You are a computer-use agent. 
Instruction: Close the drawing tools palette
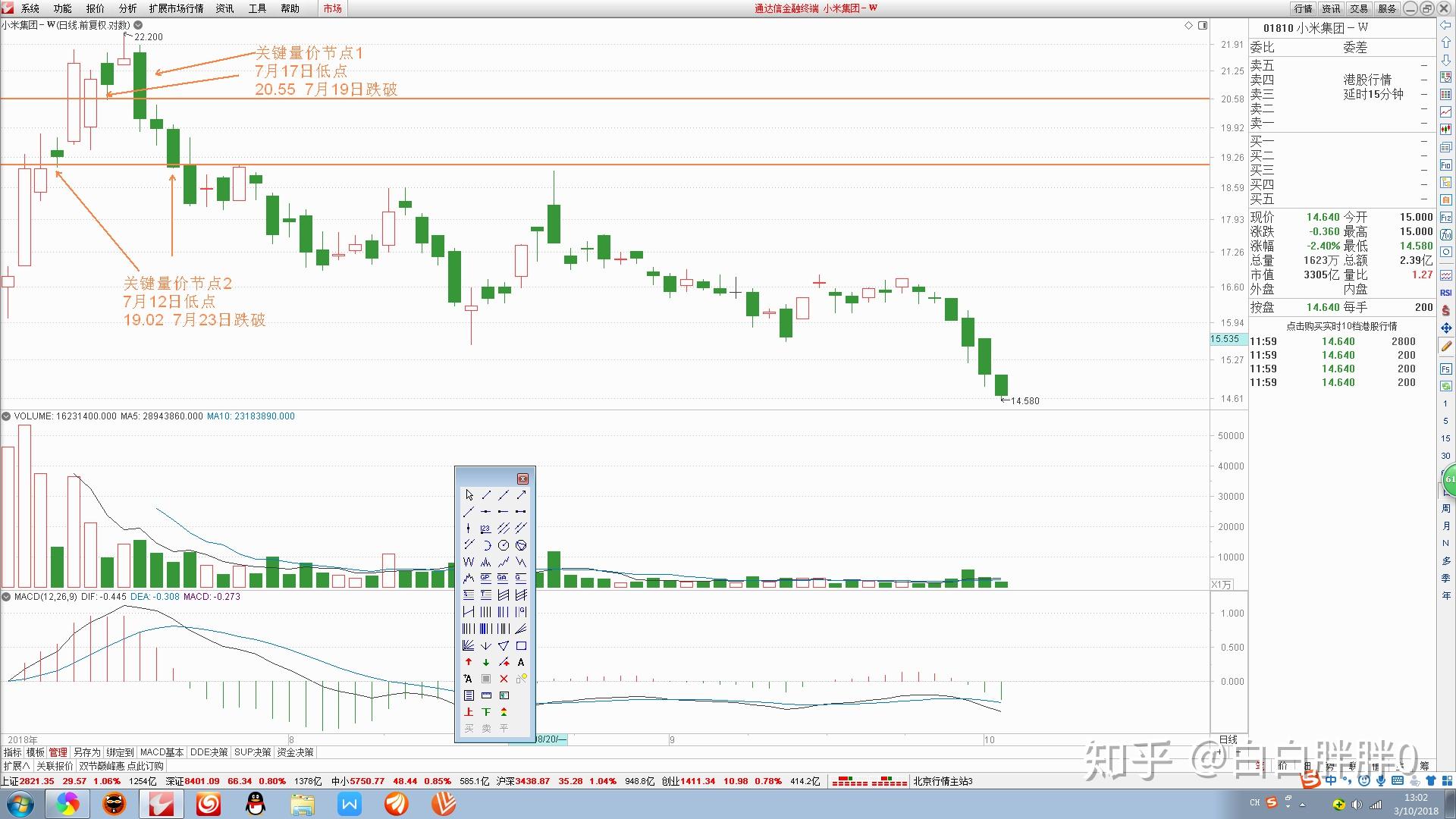pyautogui.click(x=522, y=479)
